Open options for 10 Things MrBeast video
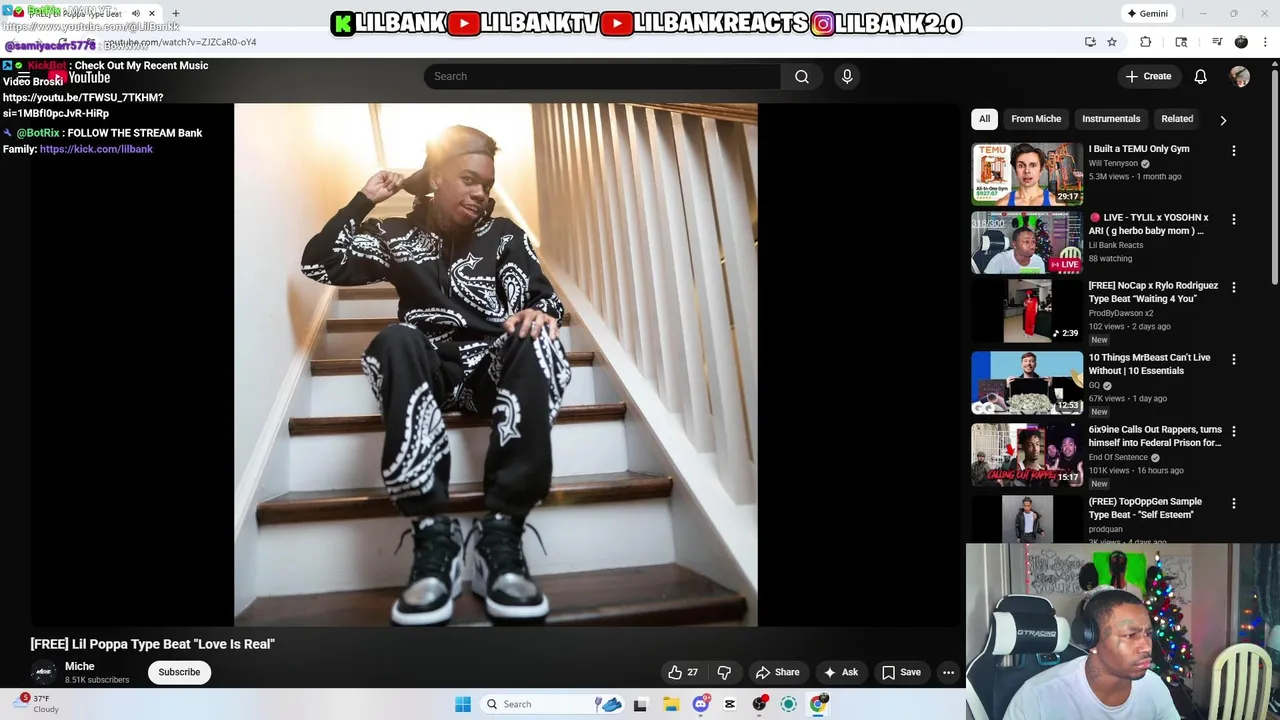The width and height of the screenshot is (1280, 720). click(x=1233, y=359)
